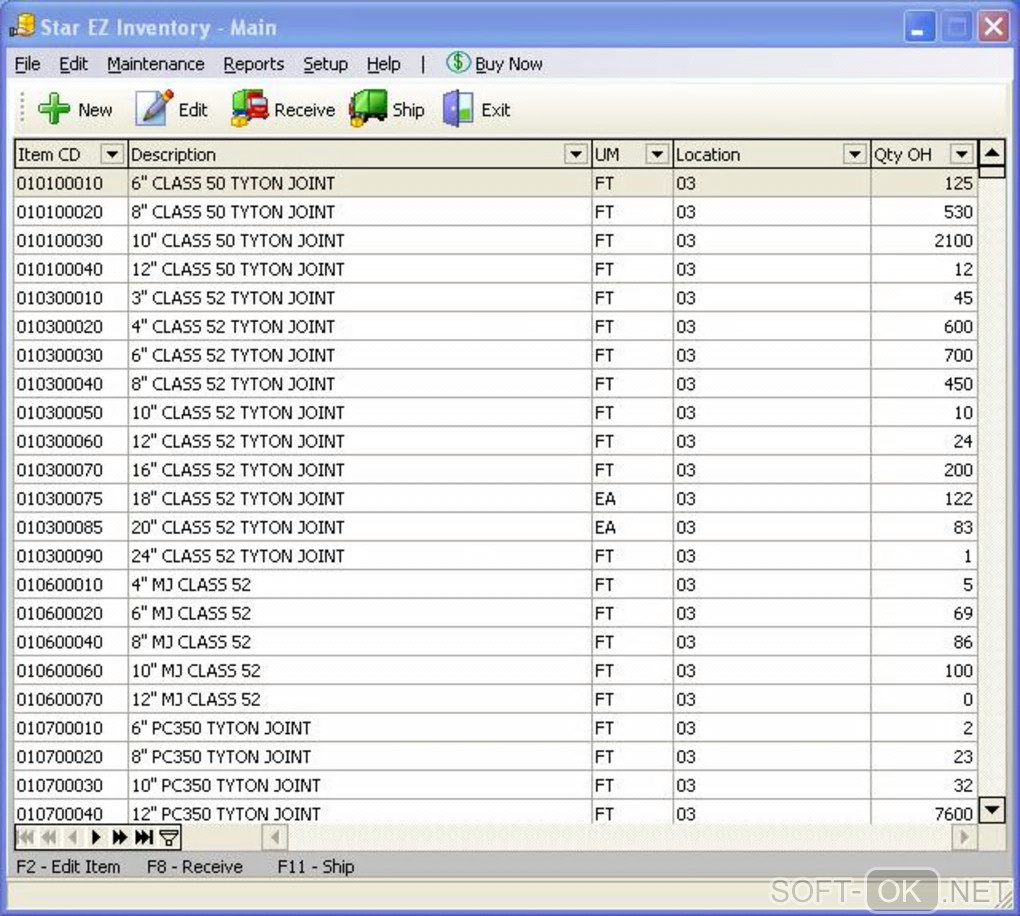Screen dimensions: 1020x916
Task: Click the filter funnel icon in navigator
Action: [x=169, y=837]
